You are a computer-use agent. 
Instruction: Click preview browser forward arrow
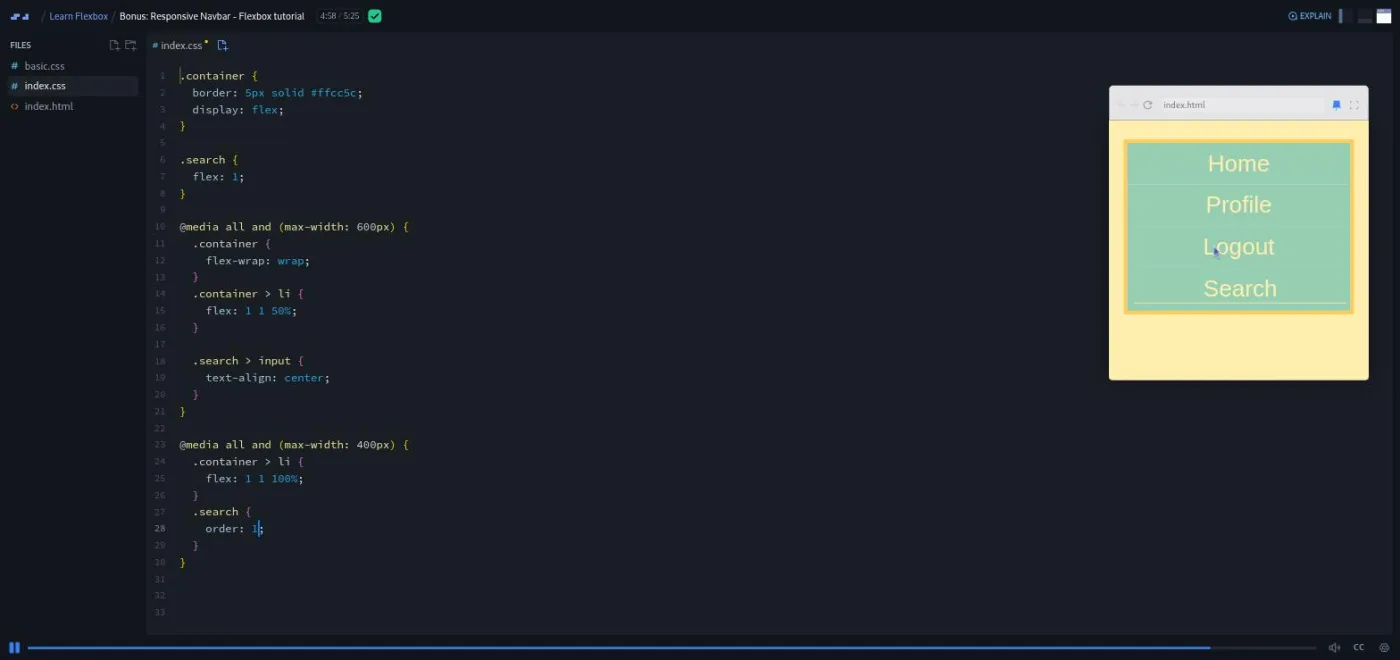point(1134,105)
